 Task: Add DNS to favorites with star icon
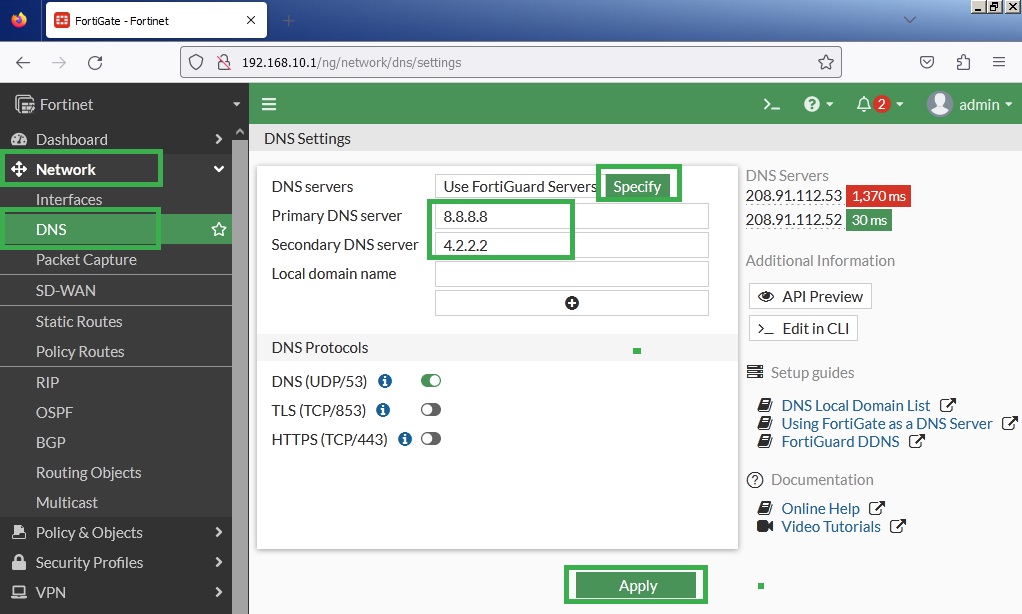(218, 229)
